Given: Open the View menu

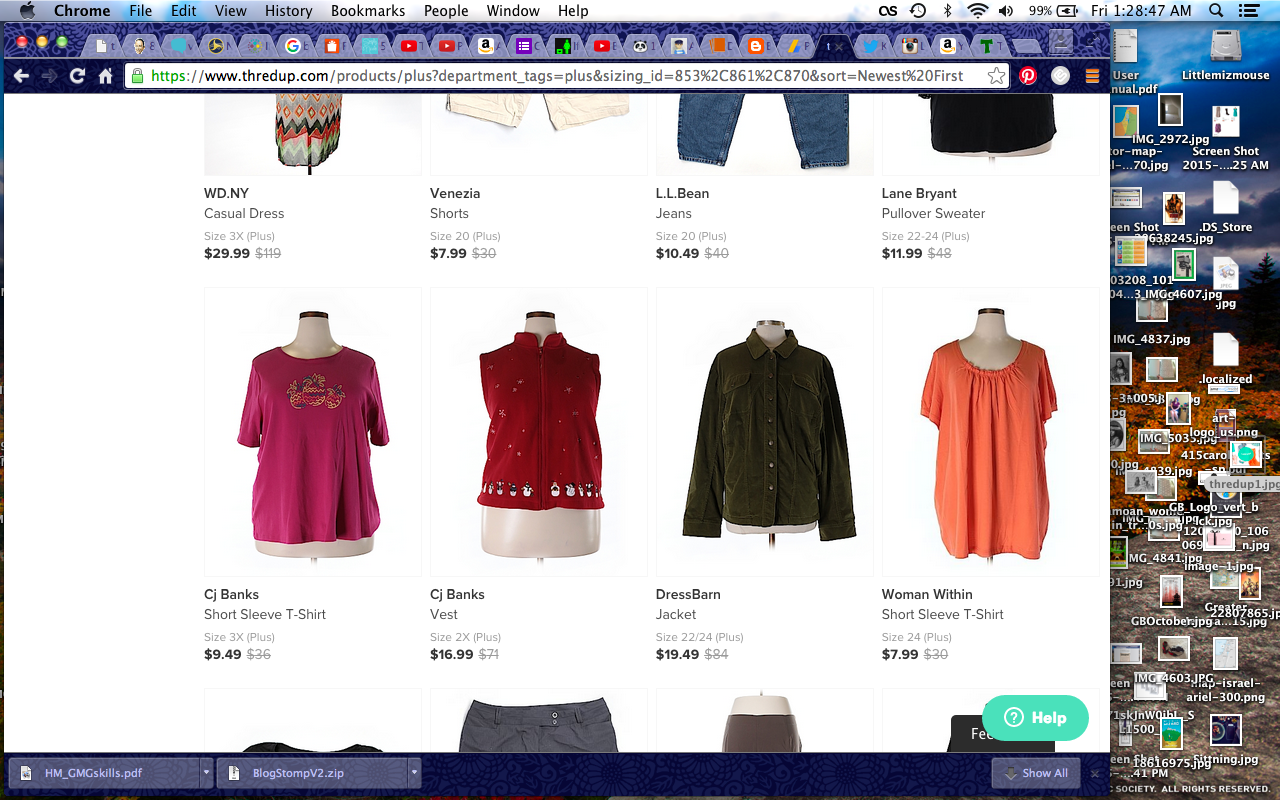Looking at the screenshot, I should point(230,11).
